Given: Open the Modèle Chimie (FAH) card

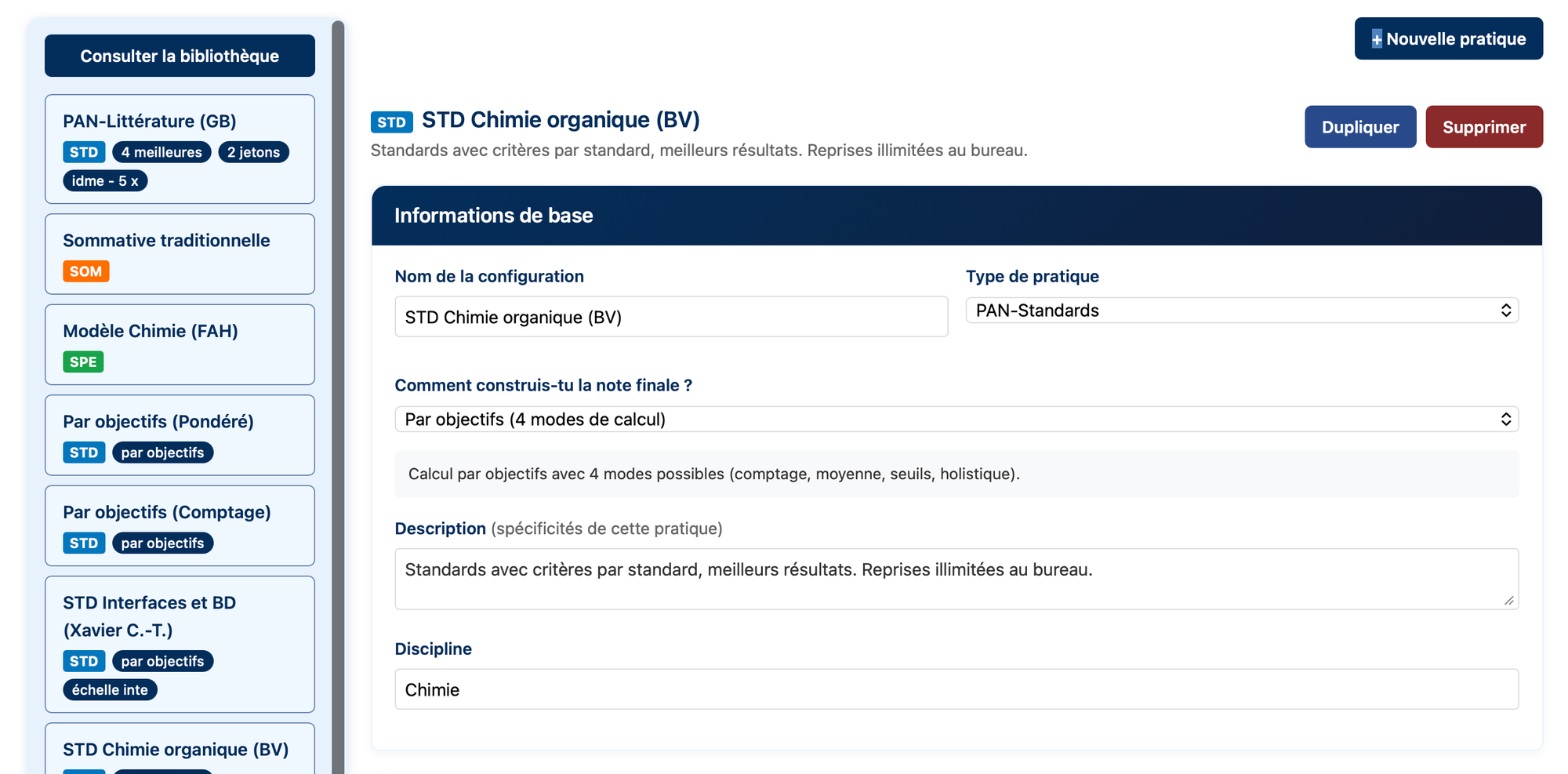Looking at the screenshot, I should pos(180,344).
